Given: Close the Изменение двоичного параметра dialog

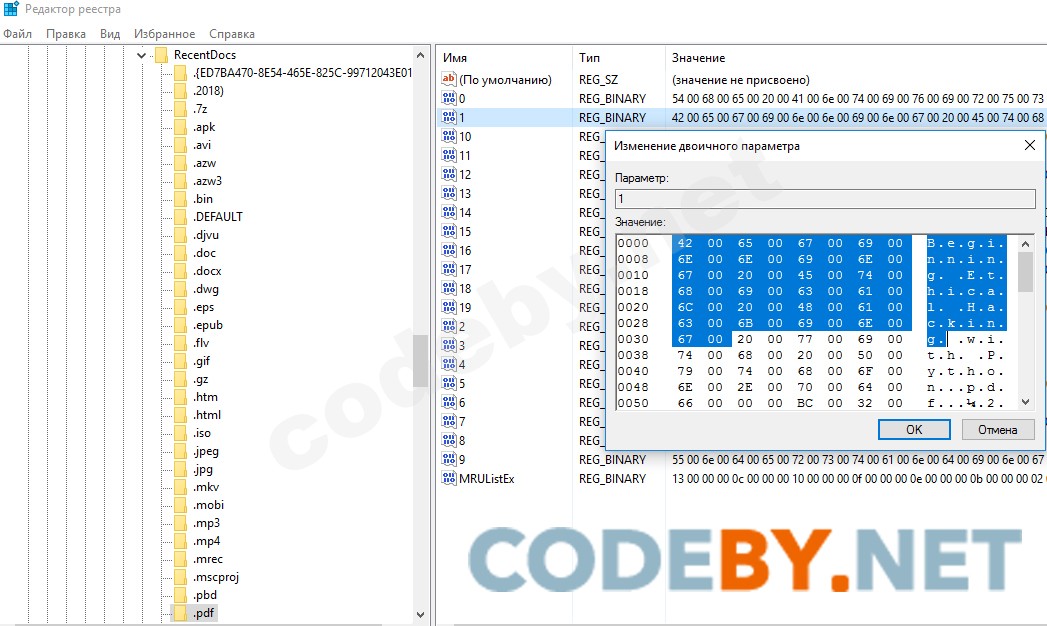Looking at the screenshot, I should pyautogui.click(x=1030, y=145).
